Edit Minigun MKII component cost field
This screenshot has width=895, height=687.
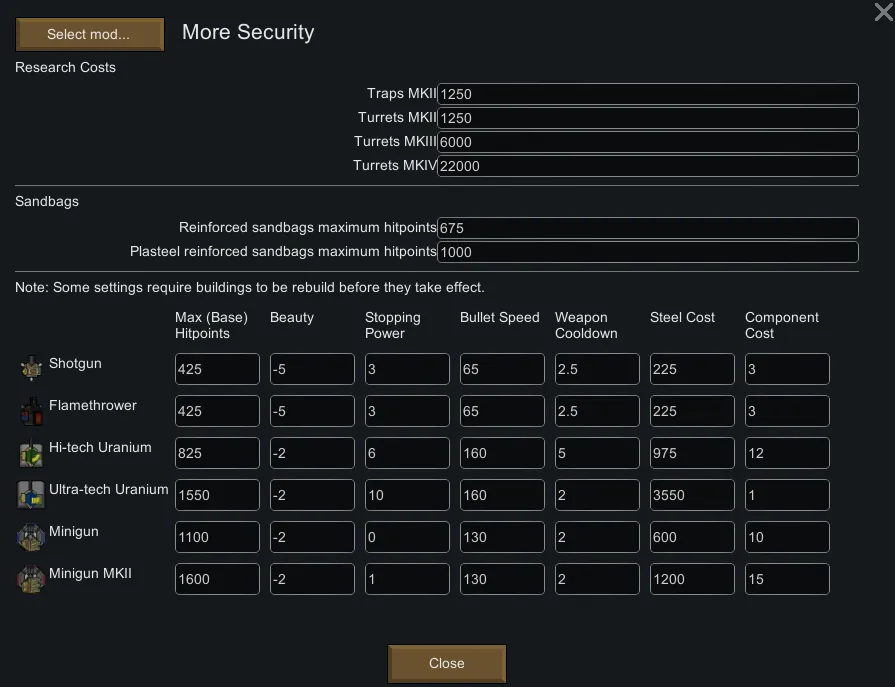click(x=787, y=579)
